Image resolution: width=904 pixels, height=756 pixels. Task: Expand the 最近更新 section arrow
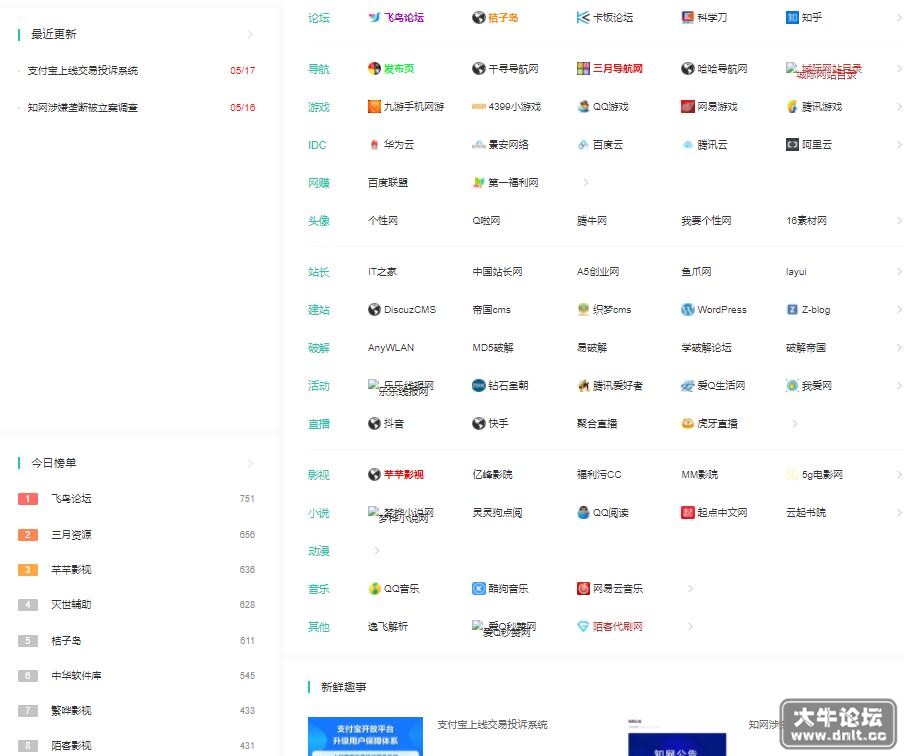[250, 35]
